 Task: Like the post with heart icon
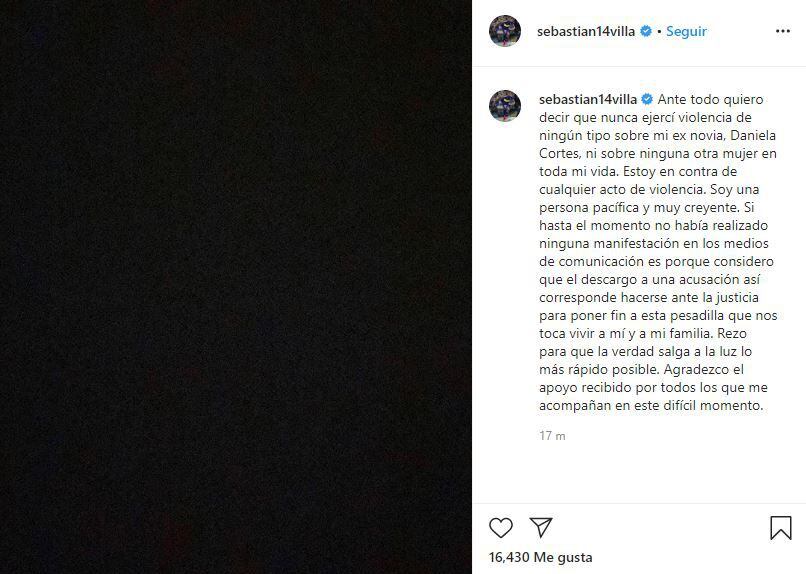tap(501, 528)
